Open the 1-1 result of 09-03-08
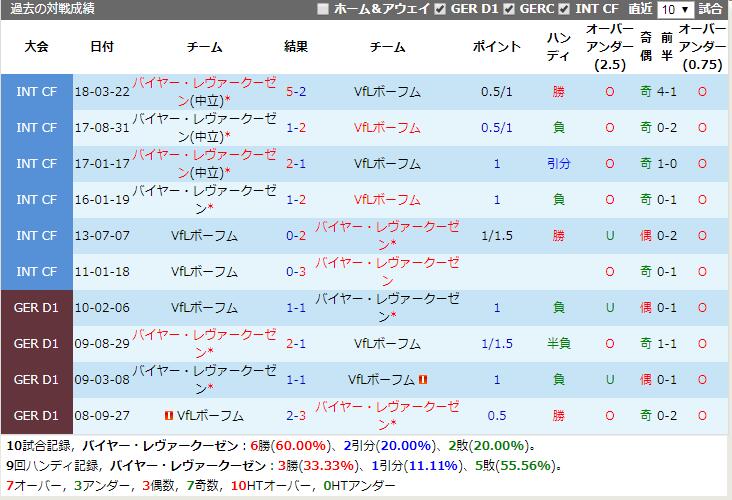732x500 pixels. [296, 380]
